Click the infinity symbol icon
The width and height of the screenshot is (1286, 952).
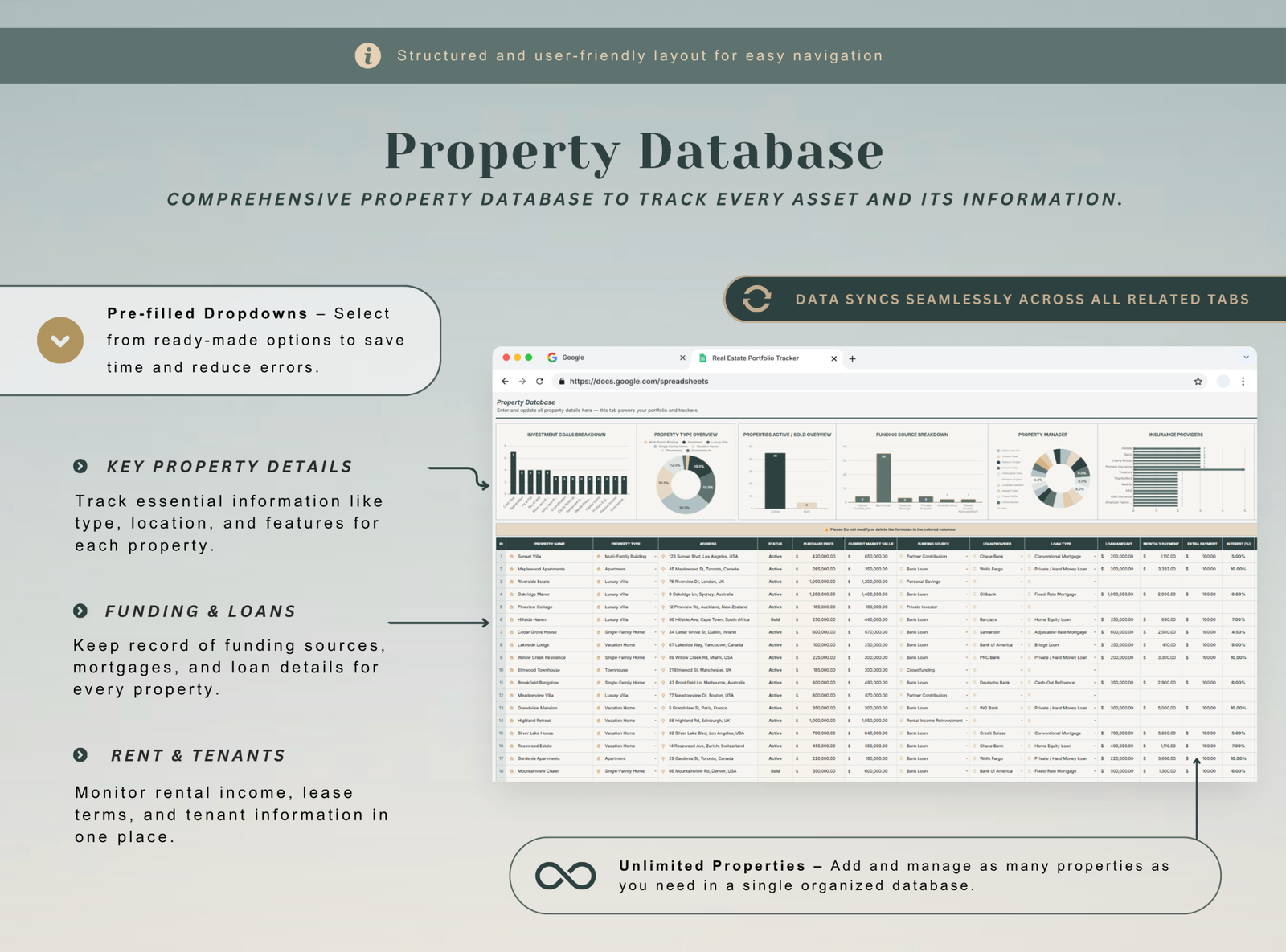(566, 876)
